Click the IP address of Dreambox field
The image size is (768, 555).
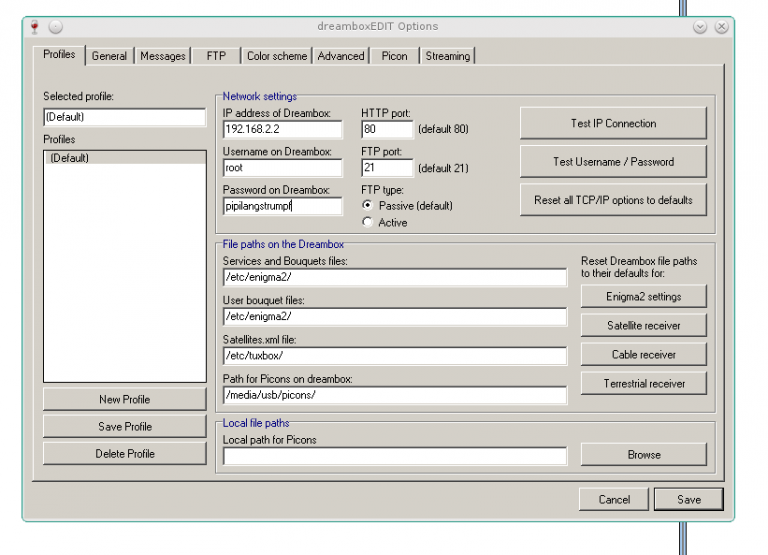click(x=281, y=130)
